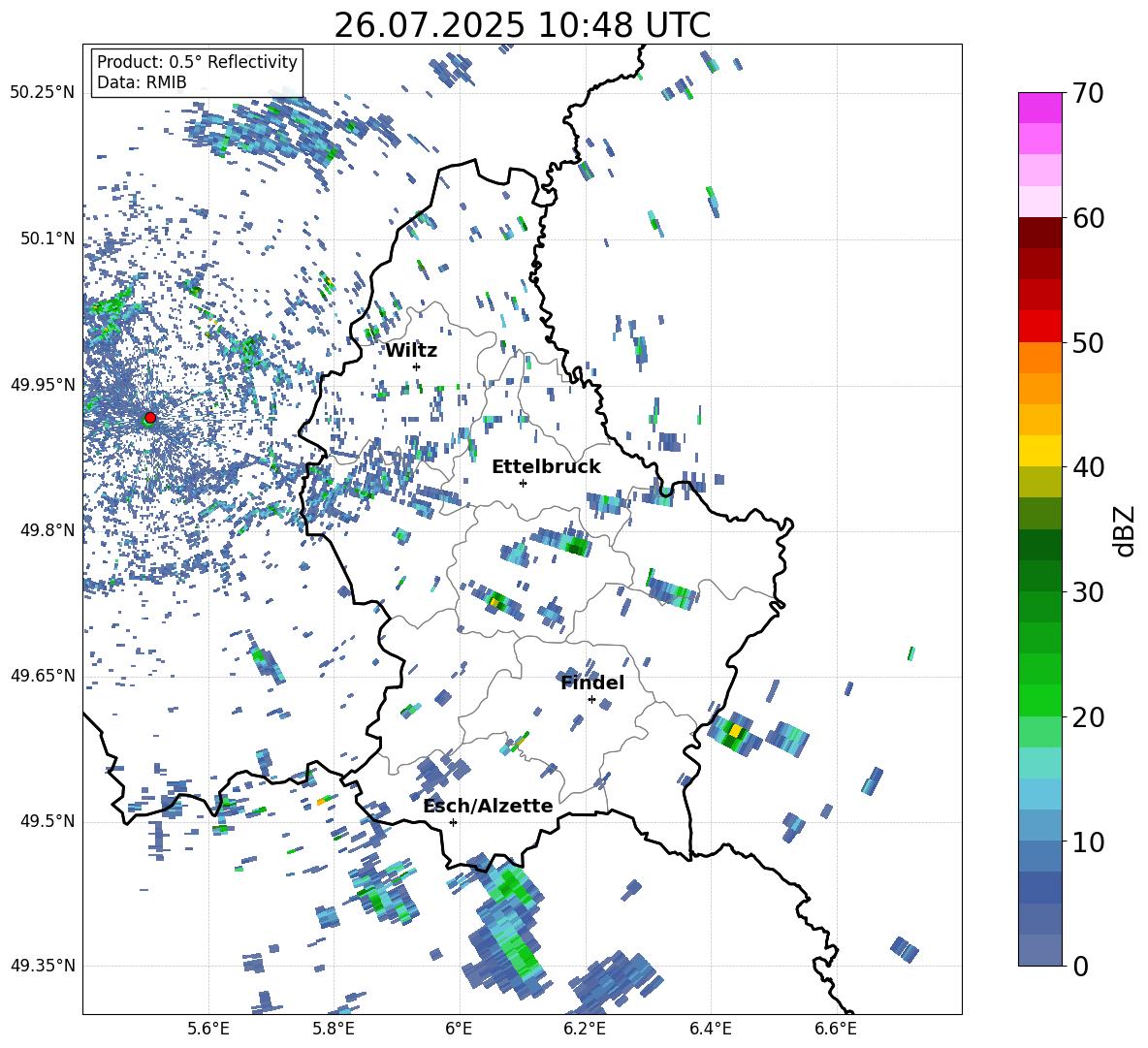Viewport: 1148px width, 1048px height.
Task: Click the 50.1°N latitude label
Action: (x=48, y=238)
